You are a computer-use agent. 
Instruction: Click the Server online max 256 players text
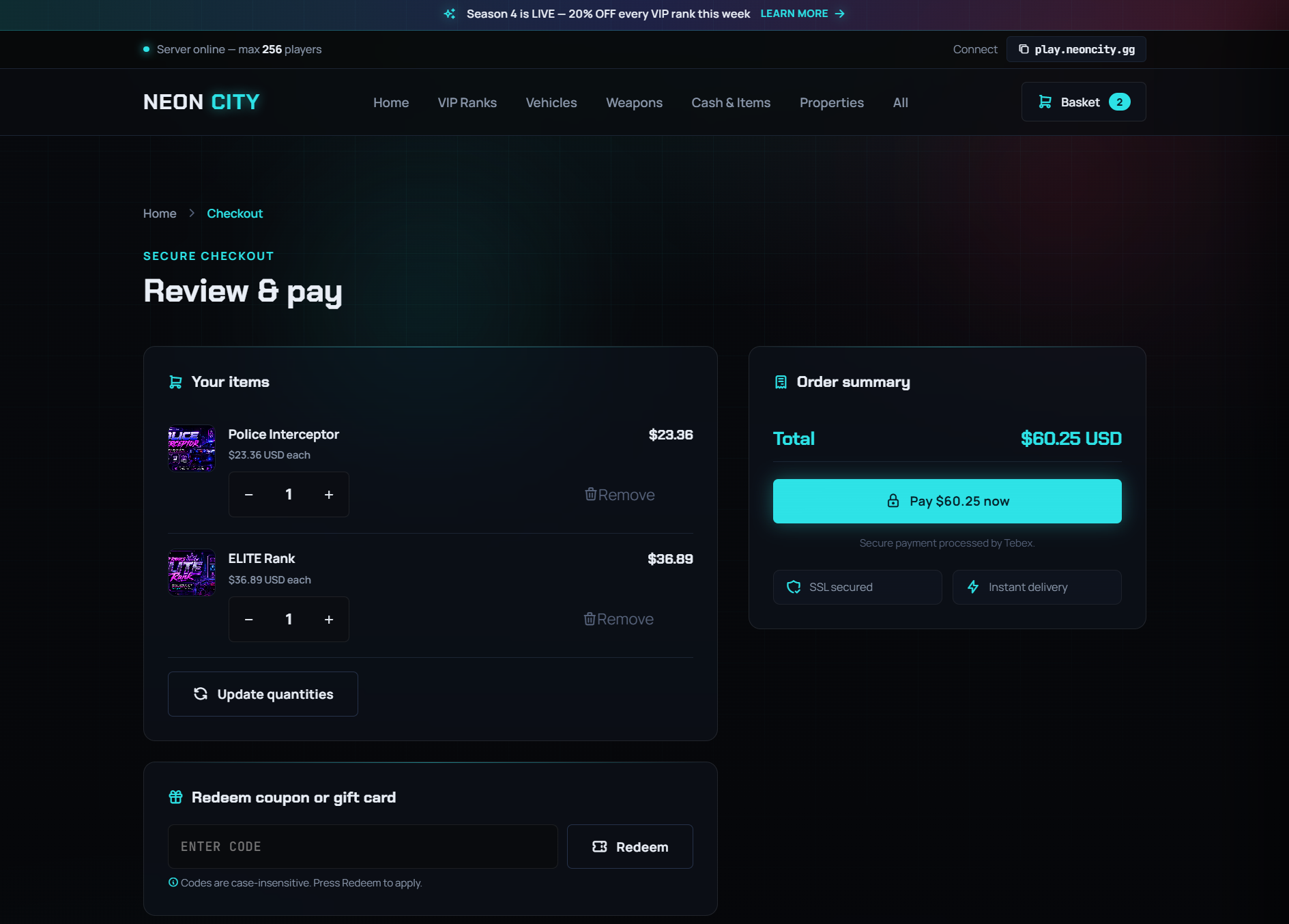tap(239, 49)
